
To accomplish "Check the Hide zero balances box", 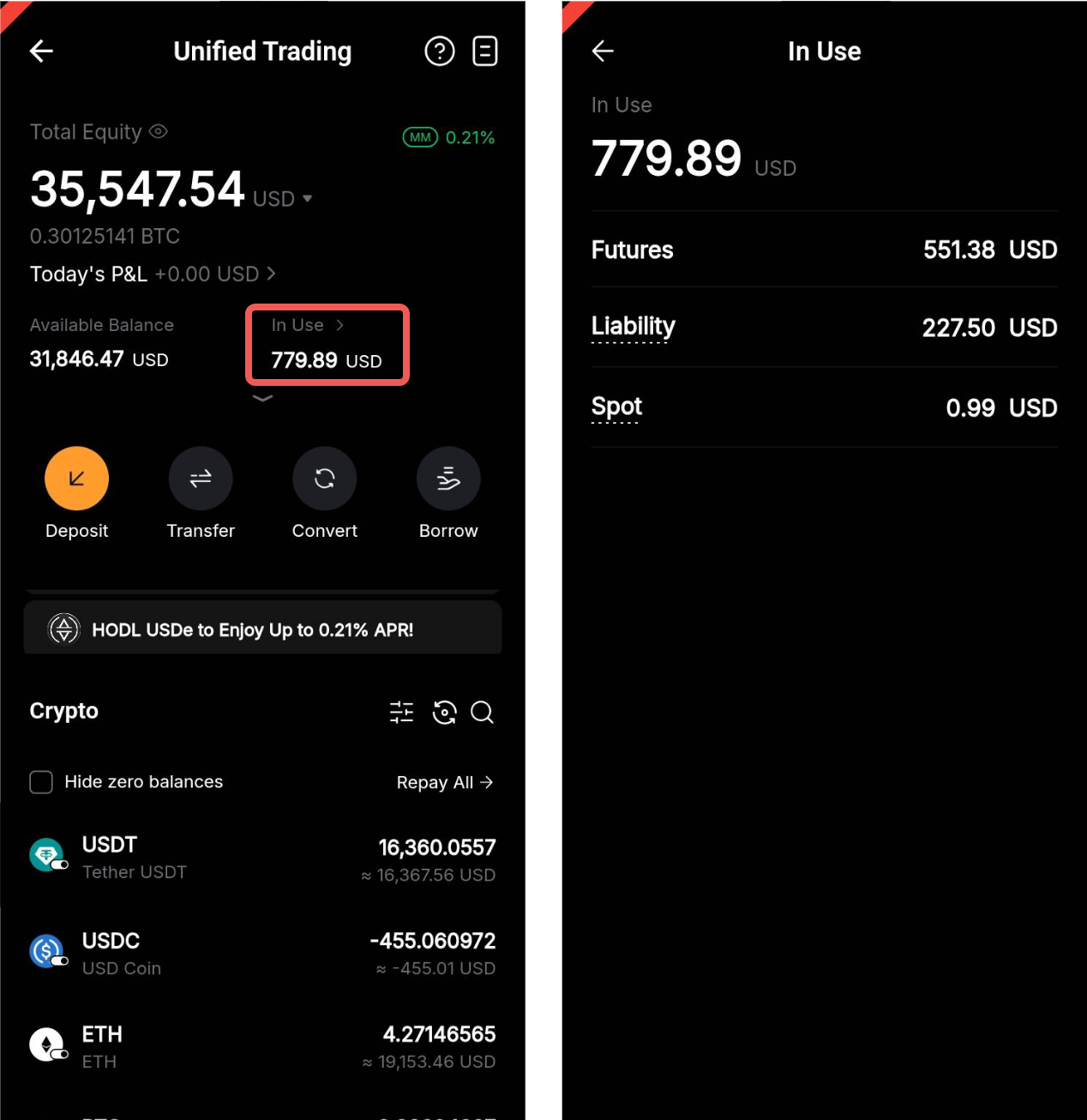I will point(41,782).
